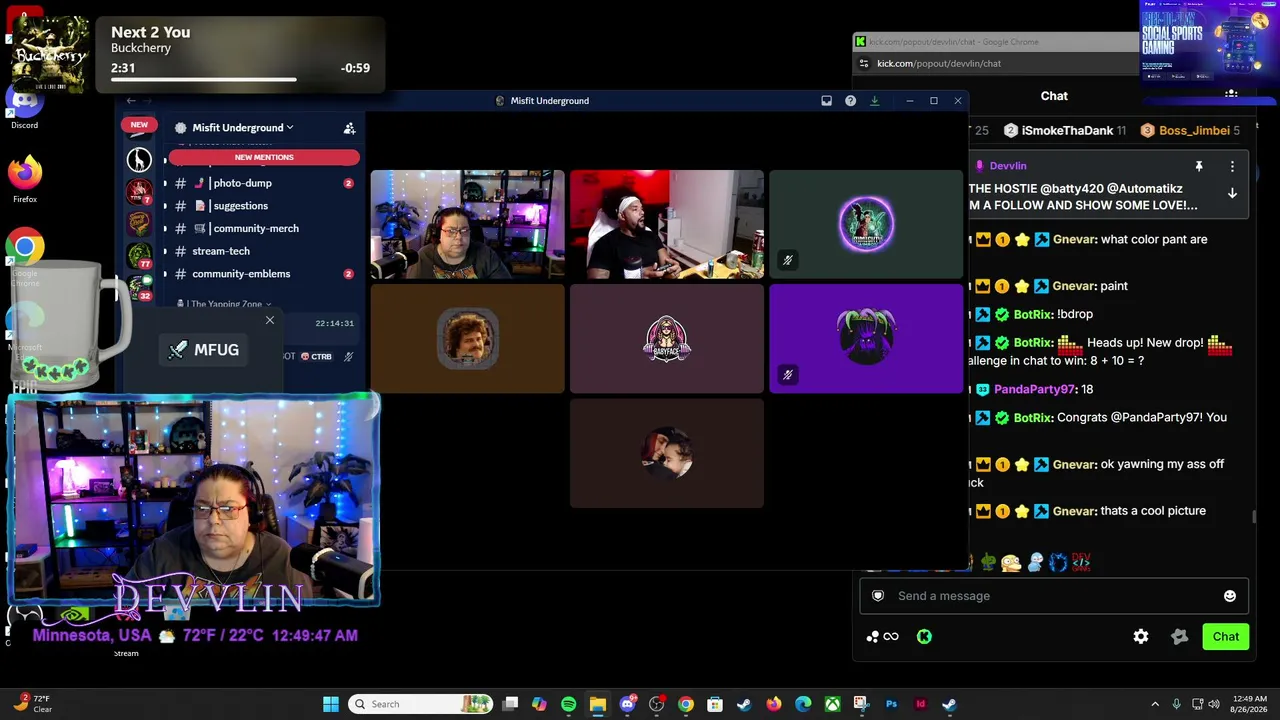Image resolution: width=1280 pixels, height=720 pixels.
Task: Close the MFUG overlay panel
Action: coord(270,320)
